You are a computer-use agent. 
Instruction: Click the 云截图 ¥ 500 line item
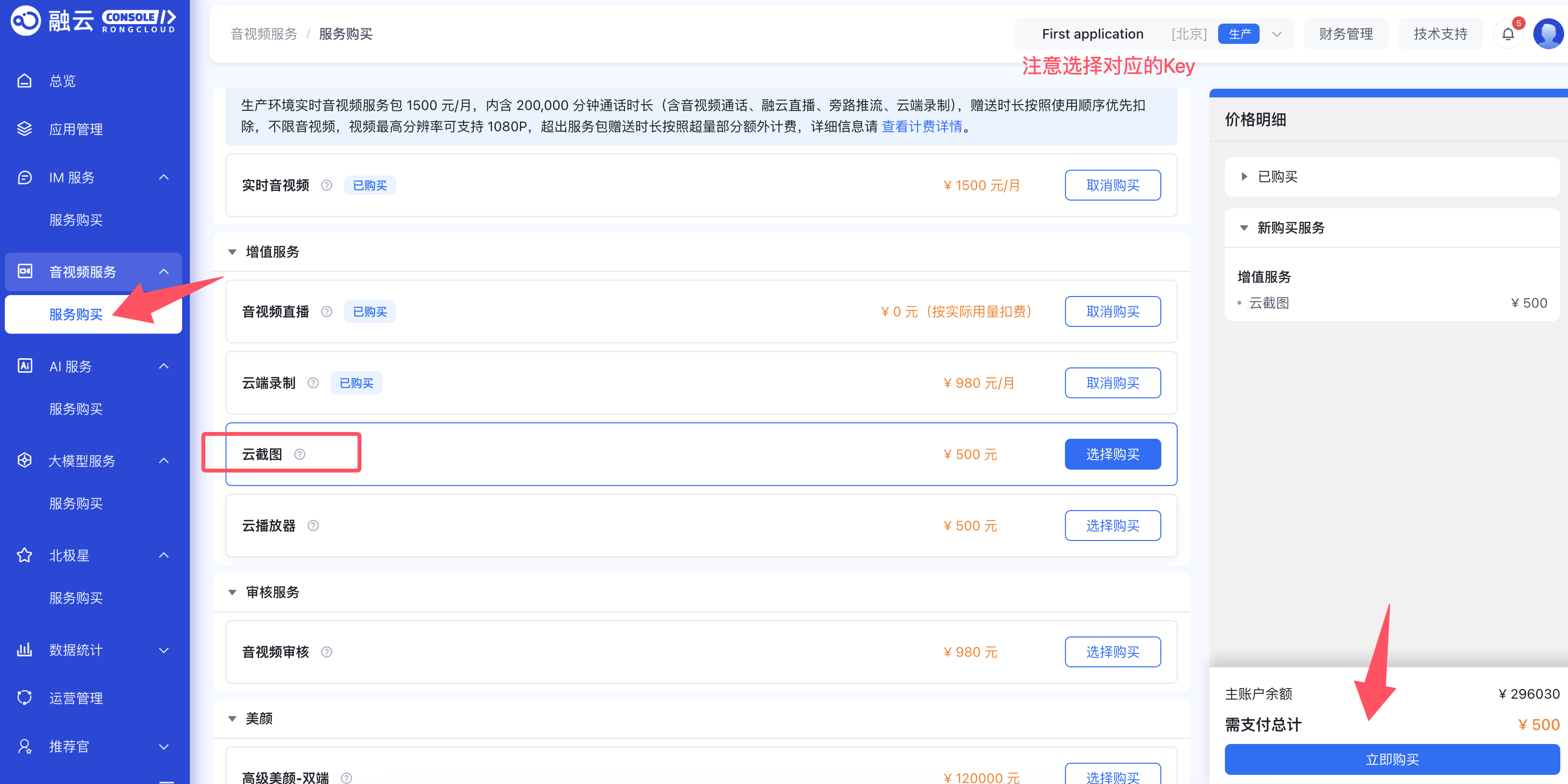1392,303
